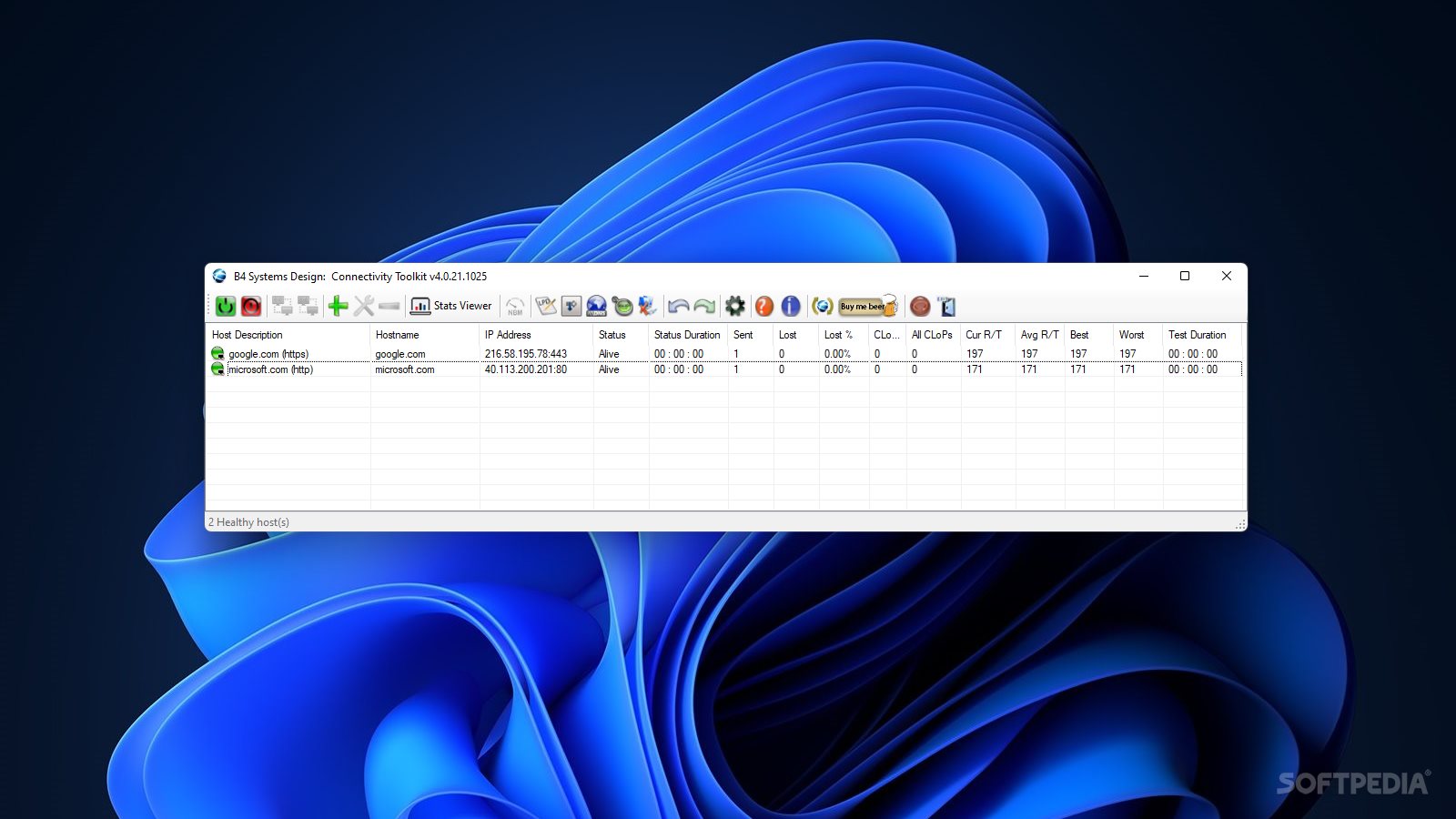Minimize the Connectivity Toolkit window
1456x819 pixels.
(x=1144, y=276)
